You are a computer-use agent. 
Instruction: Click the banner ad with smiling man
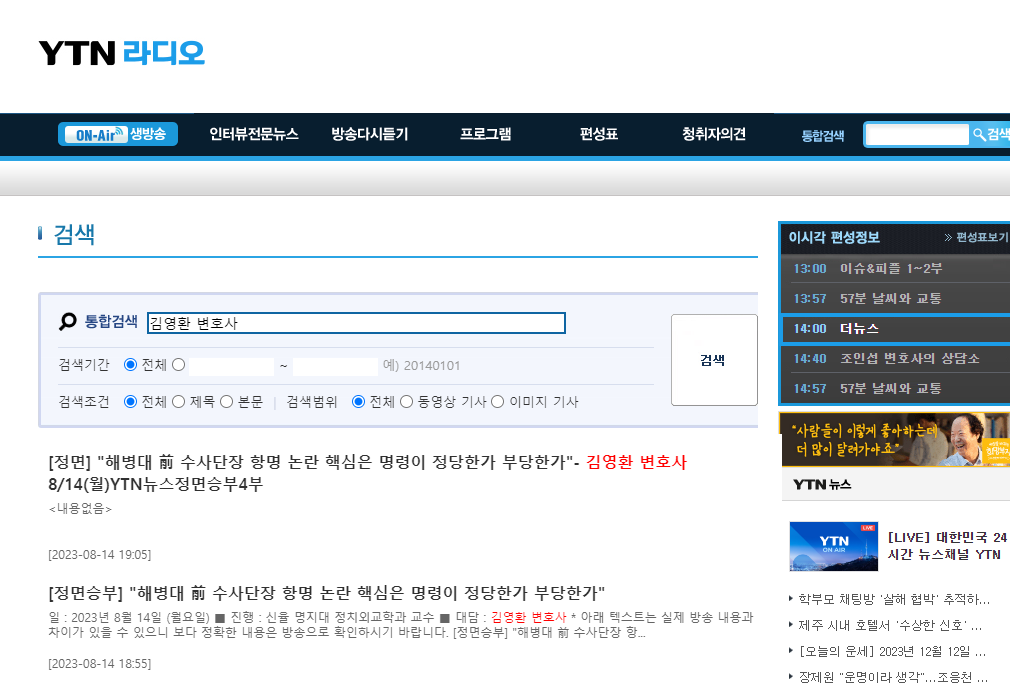895,440
